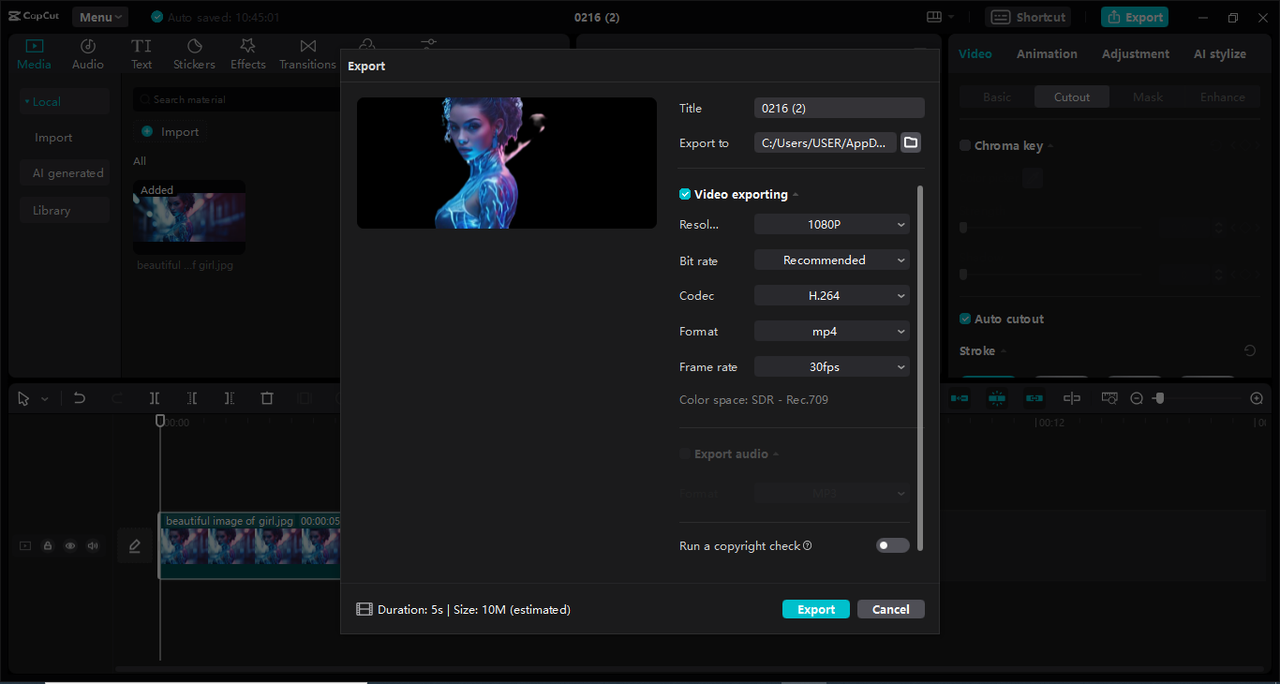1280x684 pixels.
Task: Open the Effects panel tab
Action: click(248, 54)
